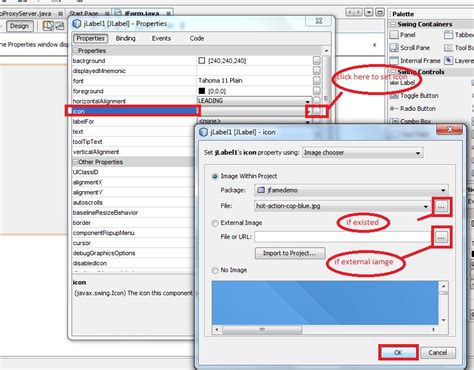Viewport: 474px width, 370px height.
Task: Pick the Layered Pane palette icon
Action: tap(449, 61)
